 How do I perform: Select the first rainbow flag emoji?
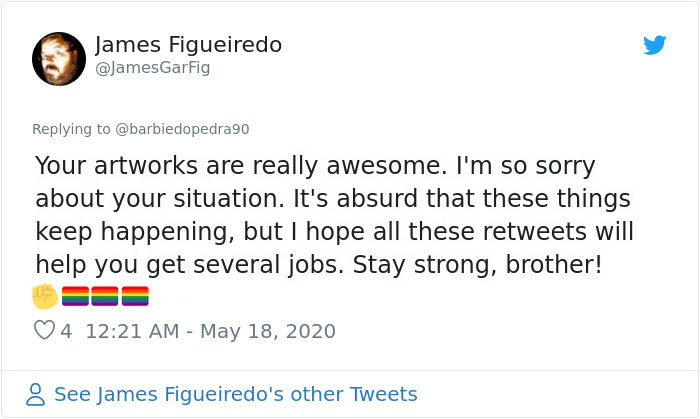[x=75, y=296]
